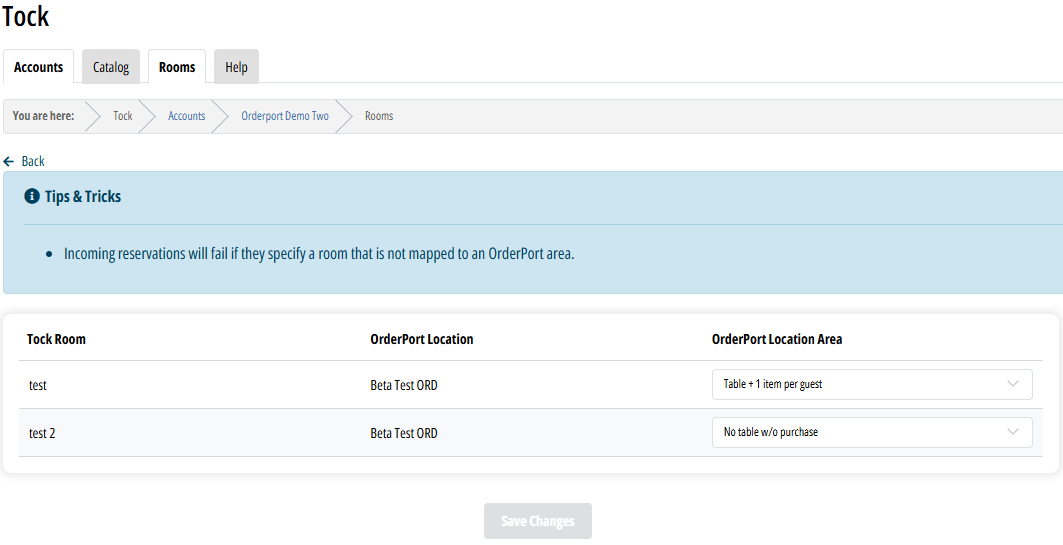The width and height of the screenshot is (1063, 545).
Task: Click the 'test' room name cell
Action: click(38, 385)
